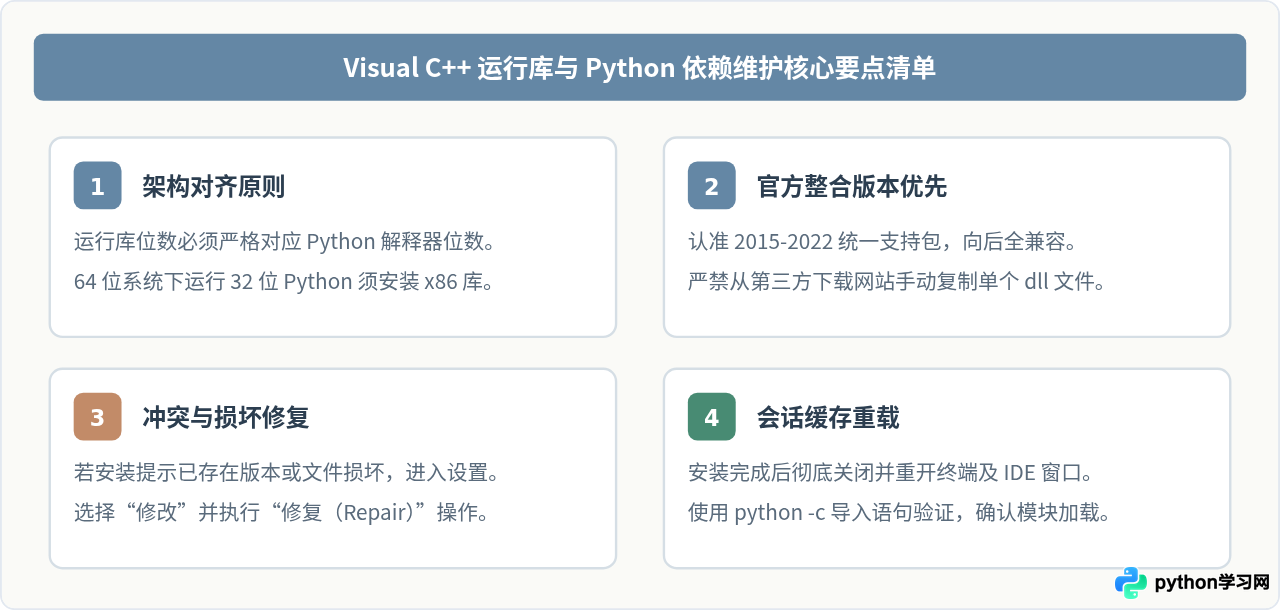
Task: Click line "使用 python -c 导入语句验证，确认模块加载。"
Action: 899,513
